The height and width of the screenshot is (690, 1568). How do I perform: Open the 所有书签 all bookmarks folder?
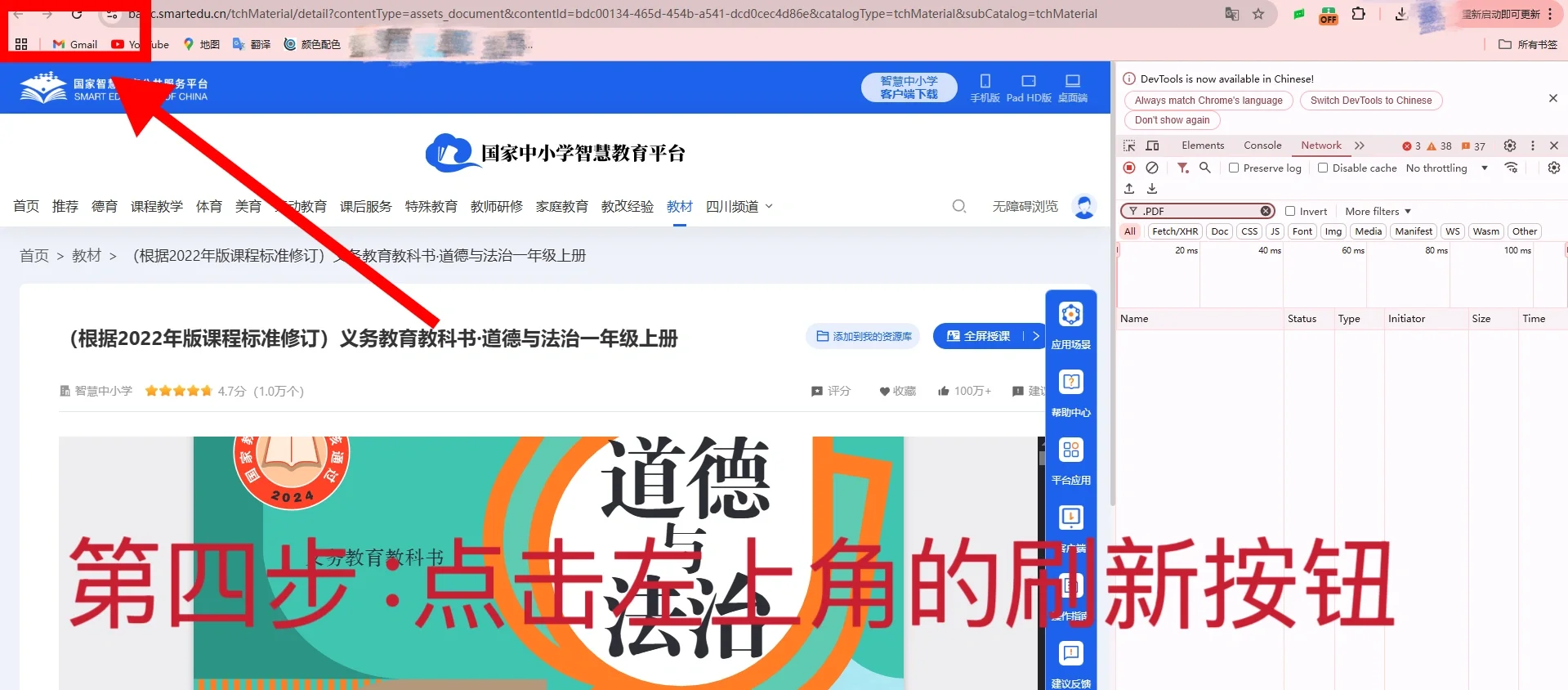tap(1528, 44)
